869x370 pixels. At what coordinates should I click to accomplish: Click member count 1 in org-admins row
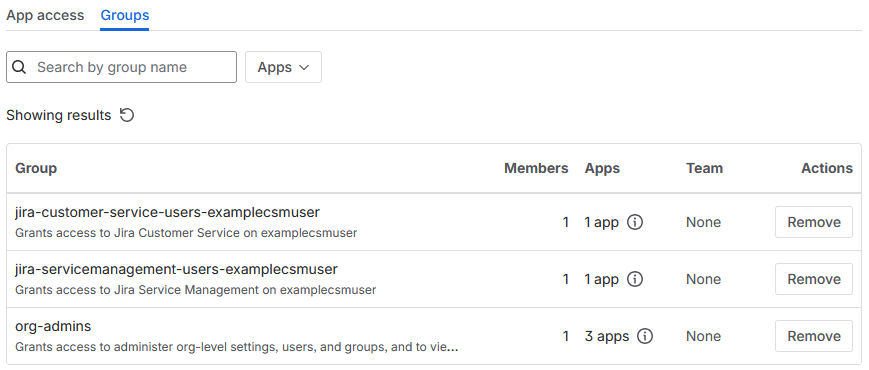[565, 336]
